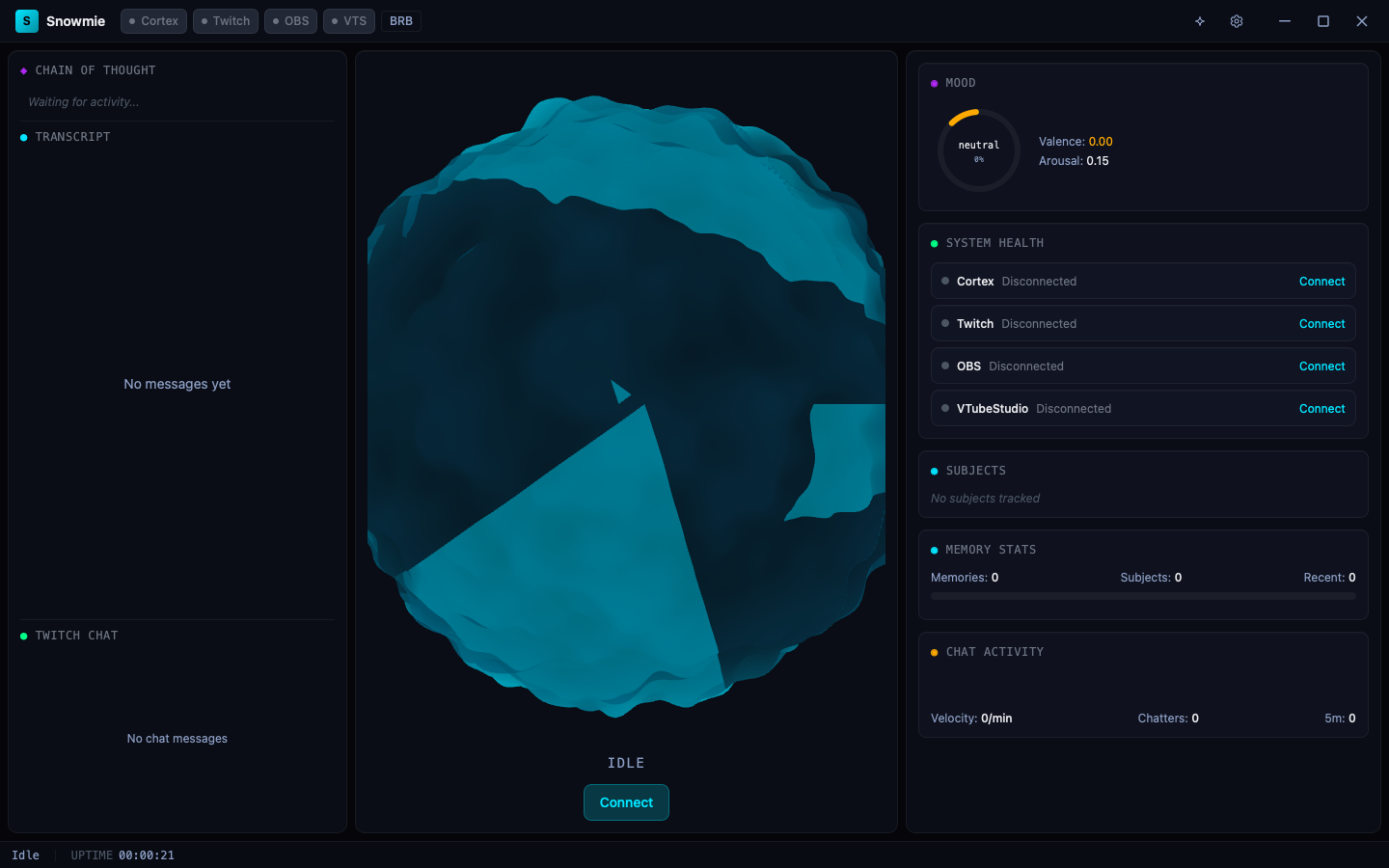Close the Snowmie window

click(x=1362, y=21)
